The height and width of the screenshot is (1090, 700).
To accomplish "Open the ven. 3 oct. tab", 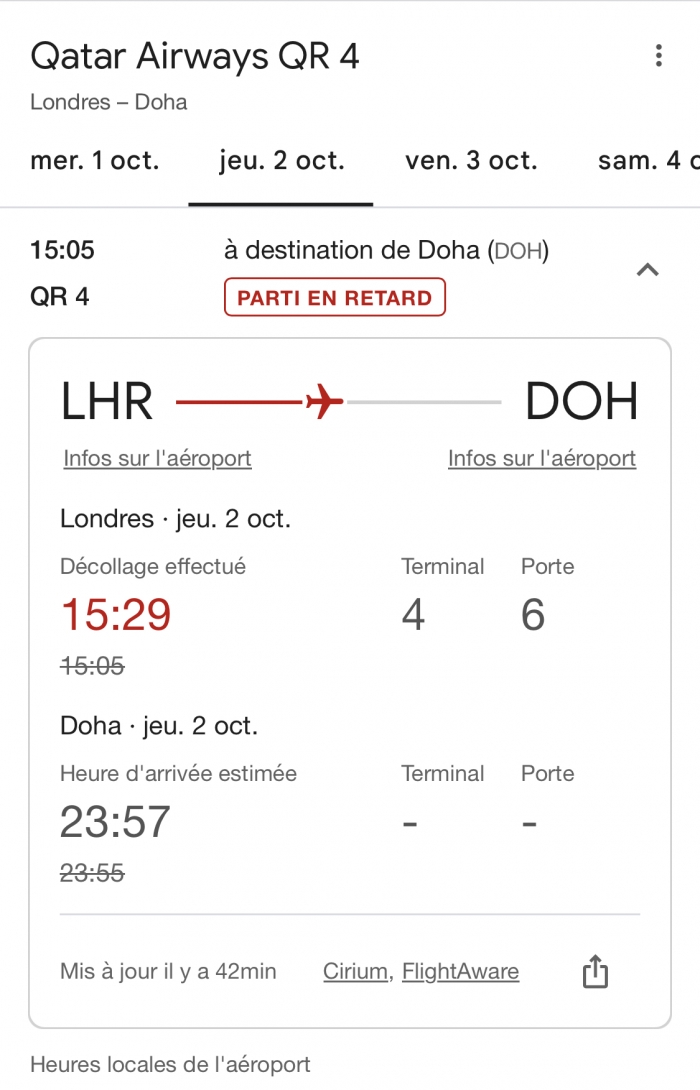I will click(x=471, y=161).
